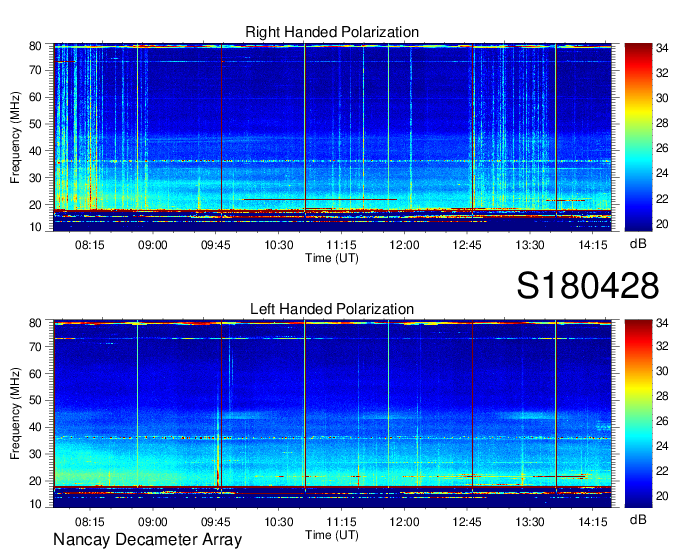
Task: Click 40 on Left Handed frequency axis
Action: coord(35,428)
